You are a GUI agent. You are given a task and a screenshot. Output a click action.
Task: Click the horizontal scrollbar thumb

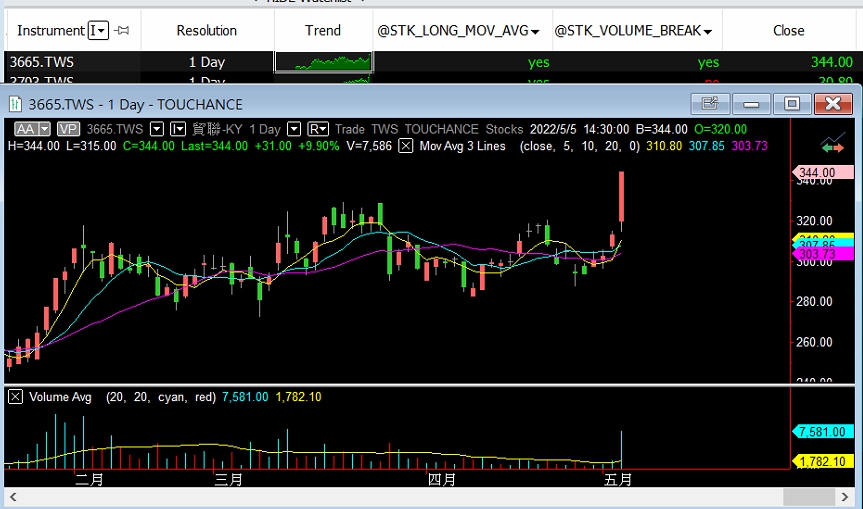click(x=809, y=497)
